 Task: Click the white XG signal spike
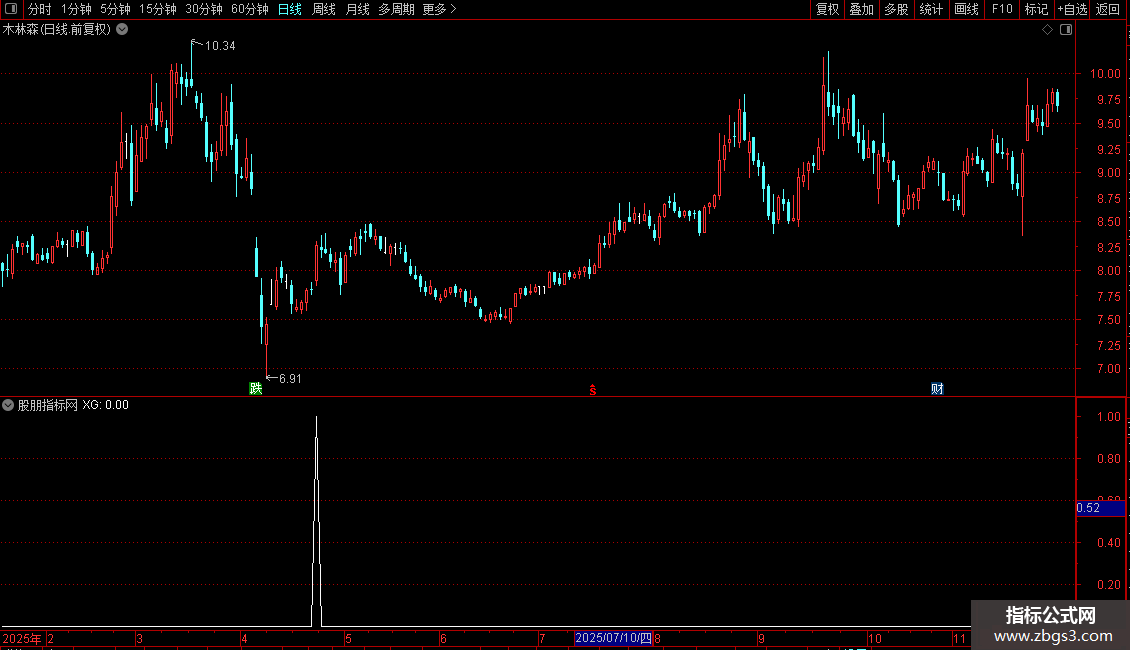pos(316,521)
